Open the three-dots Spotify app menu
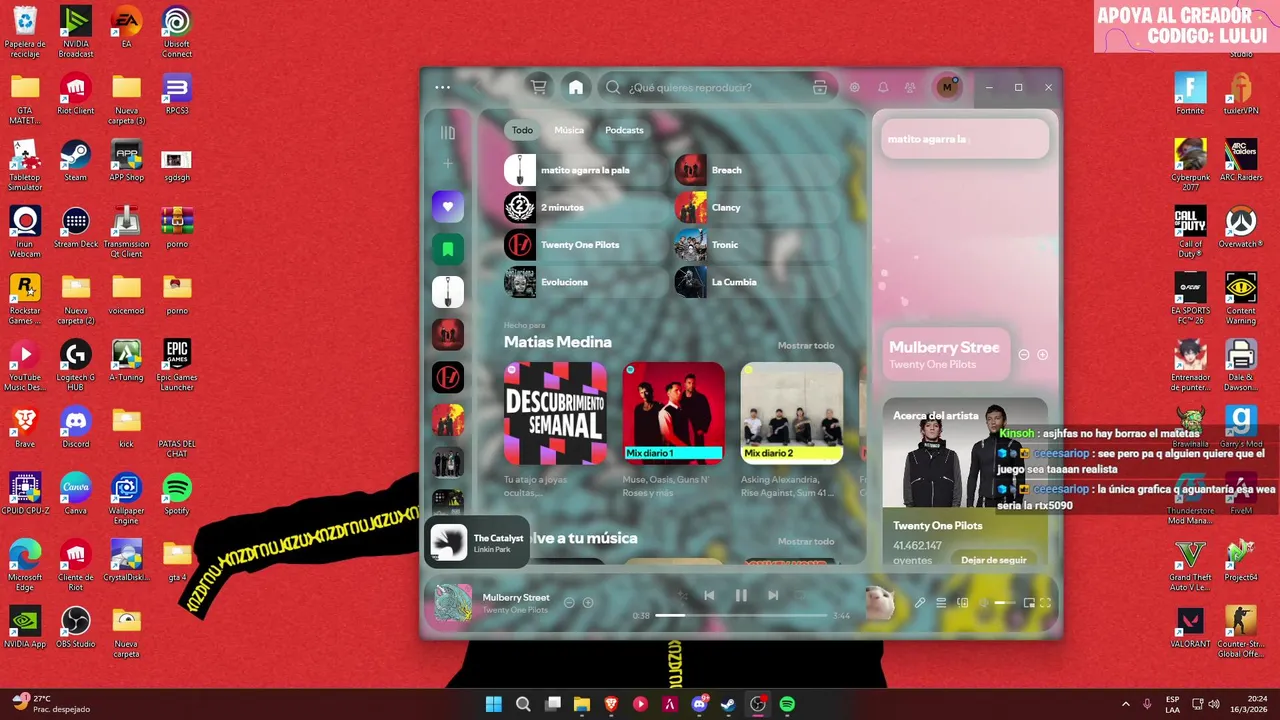The height and width of the screenshot is (720, 1280). pos(443,87)
